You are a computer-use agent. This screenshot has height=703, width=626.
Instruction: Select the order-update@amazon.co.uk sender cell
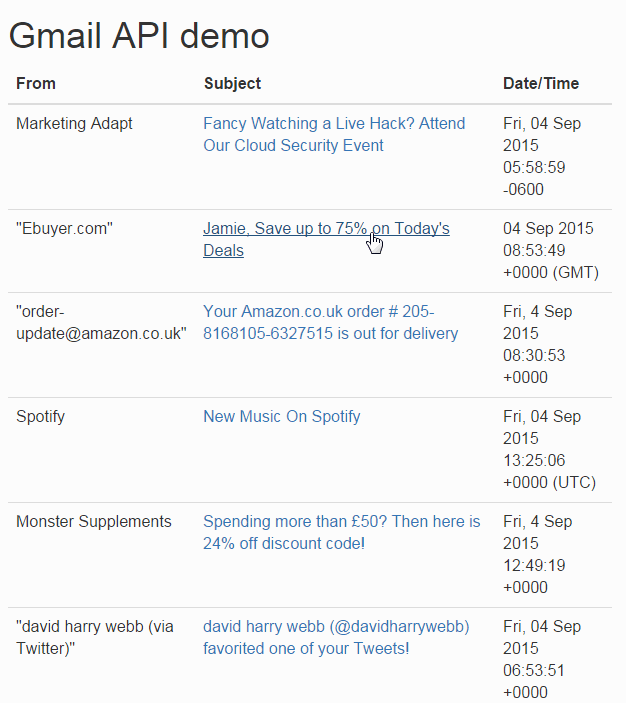[101, 322]
